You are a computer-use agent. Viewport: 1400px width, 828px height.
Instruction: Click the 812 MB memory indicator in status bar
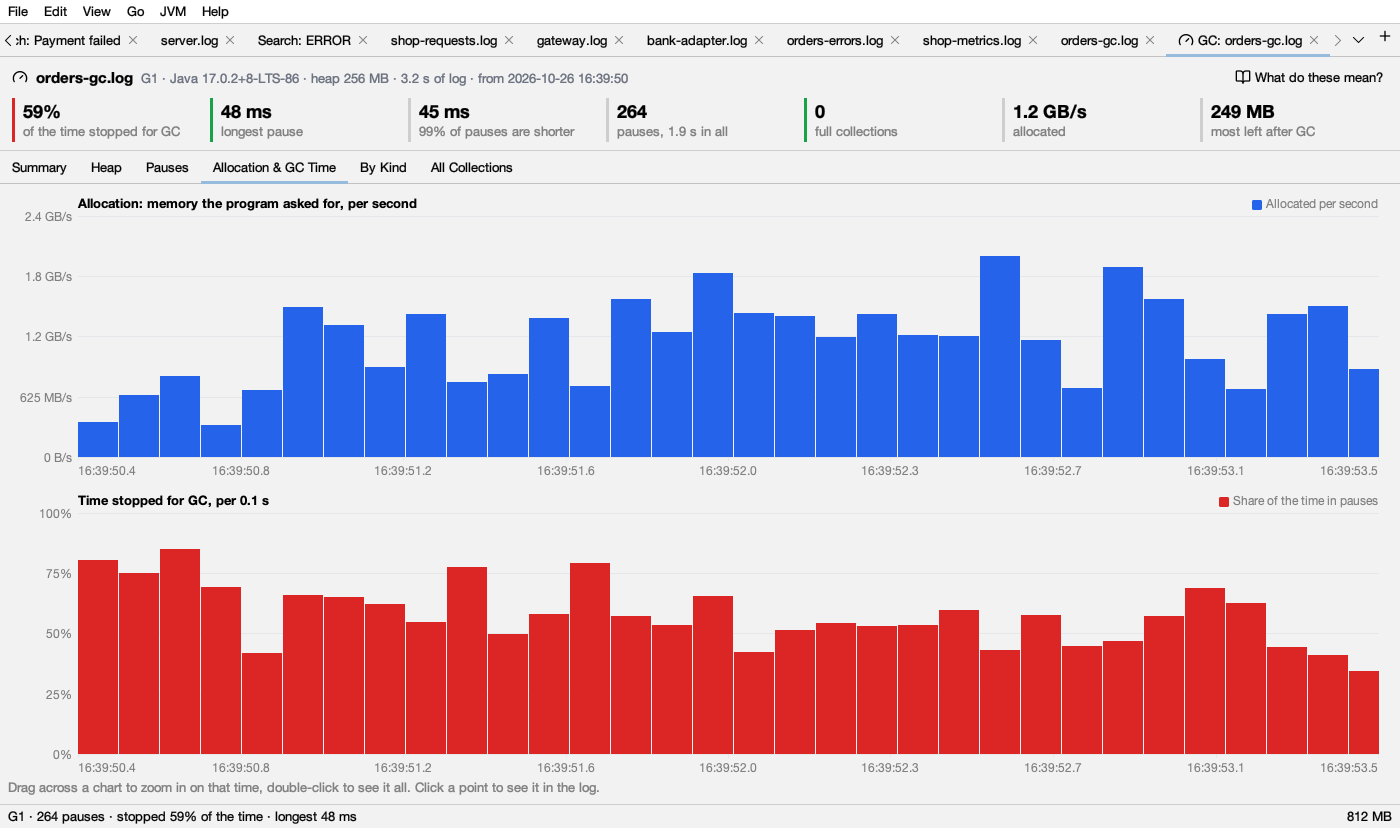(x=1369, y=816)
